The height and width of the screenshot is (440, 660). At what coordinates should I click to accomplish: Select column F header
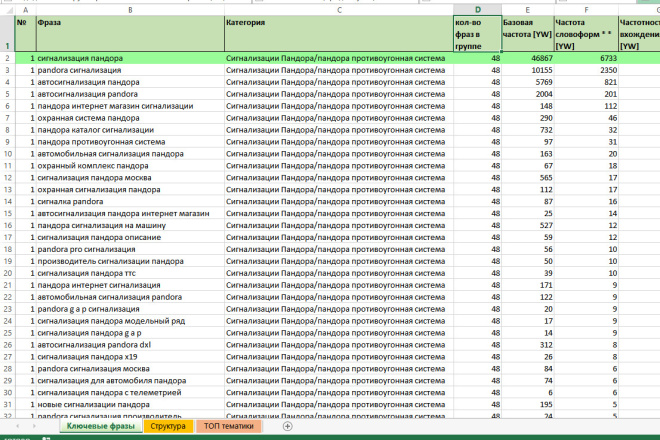pyautogui.click(x=586, y=10)
